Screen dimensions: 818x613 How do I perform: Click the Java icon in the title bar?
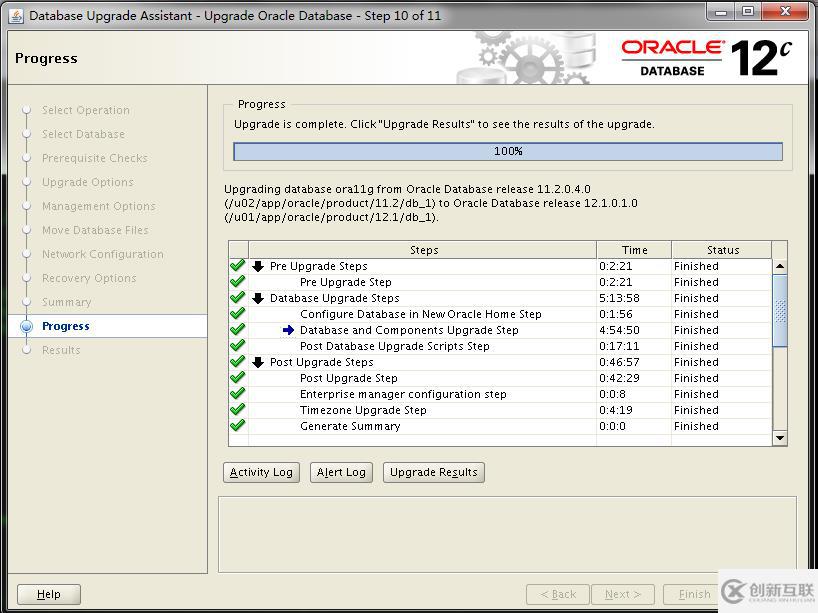pos(17,16)
